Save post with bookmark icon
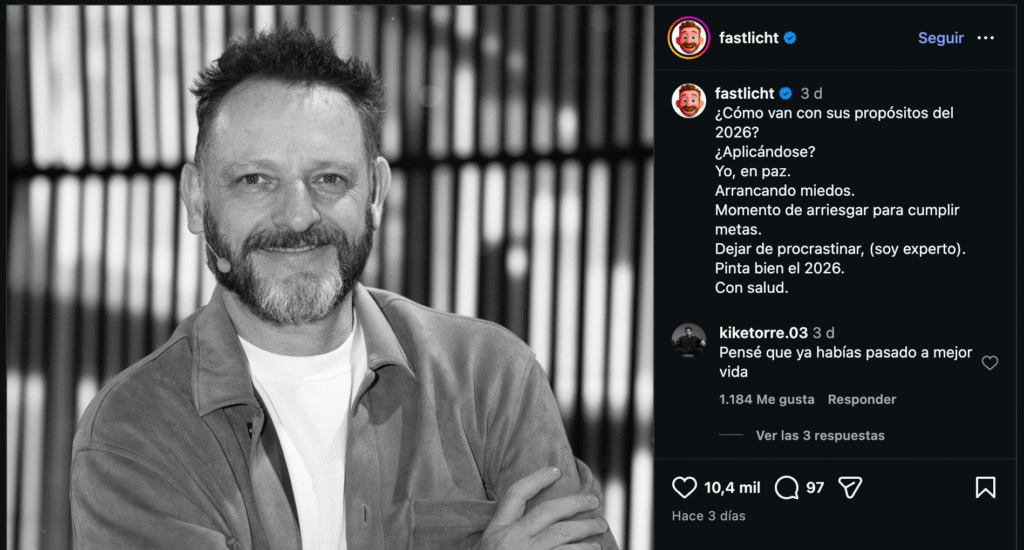Image resolution: width=1024 pixels, height=550 pixels. coord(985,487)
